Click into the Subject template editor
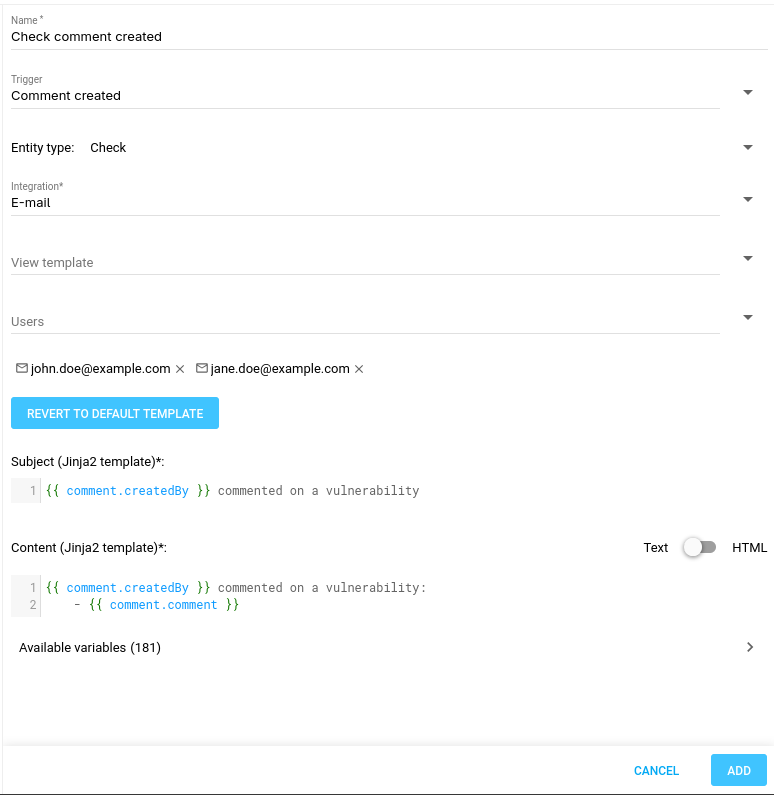This screenshot has height=795, width=774. point(400,491)
